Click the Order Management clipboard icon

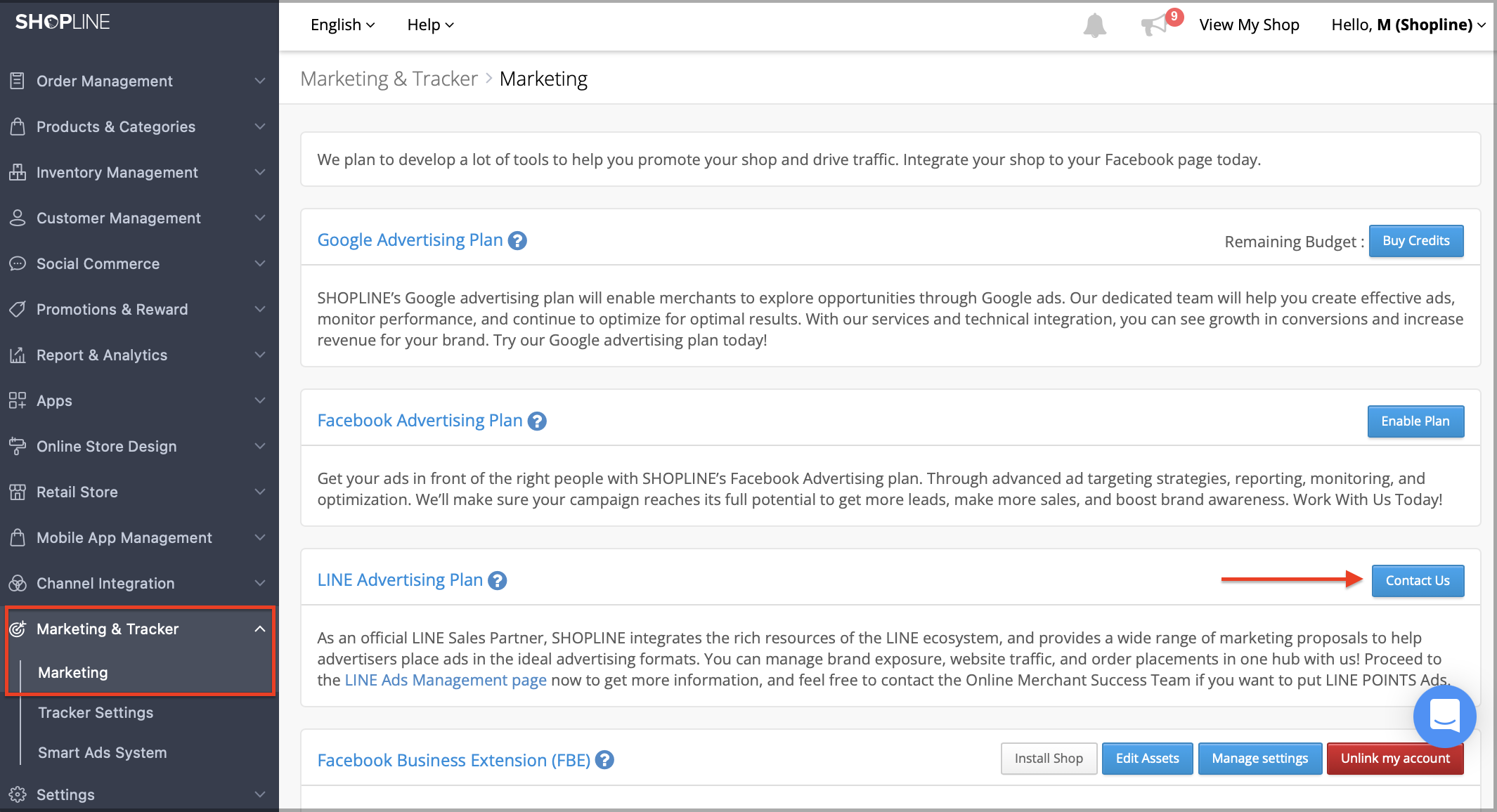[18, 81]
